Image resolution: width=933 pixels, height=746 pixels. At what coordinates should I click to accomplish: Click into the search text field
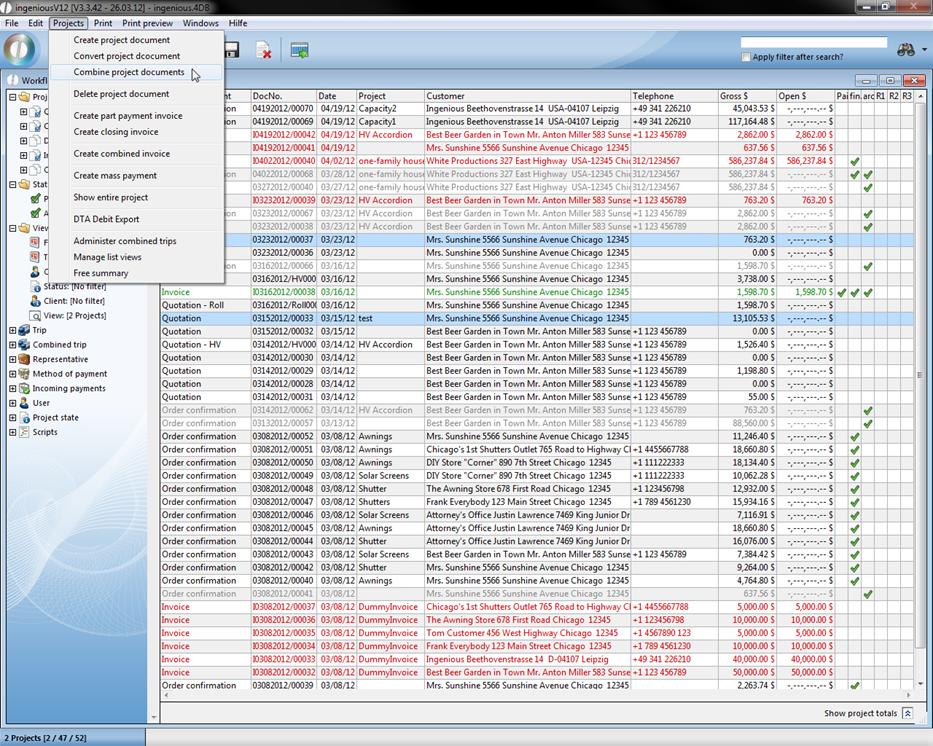pyautogui.click(x=813, y=43)
